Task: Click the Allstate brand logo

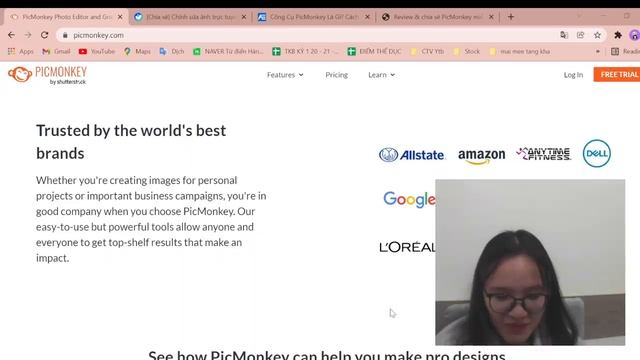Action: 412,155
